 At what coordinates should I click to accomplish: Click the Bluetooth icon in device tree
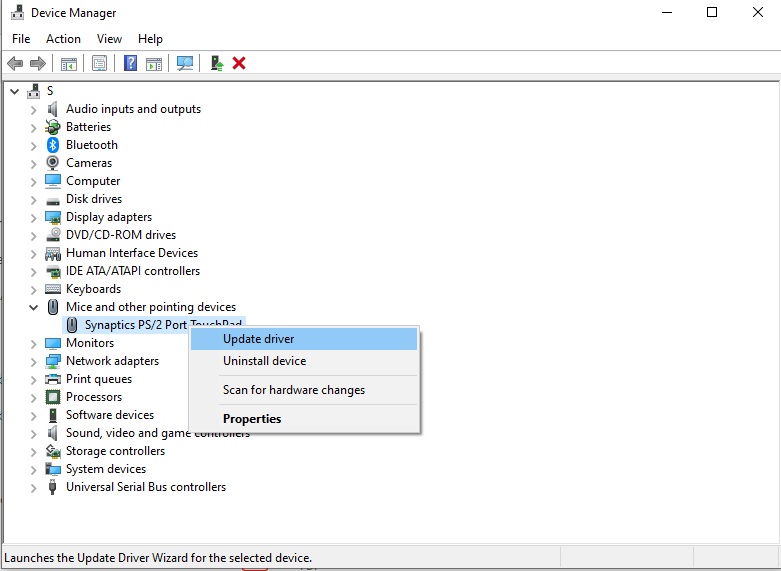pyautogui.click(x=53, y=145)
